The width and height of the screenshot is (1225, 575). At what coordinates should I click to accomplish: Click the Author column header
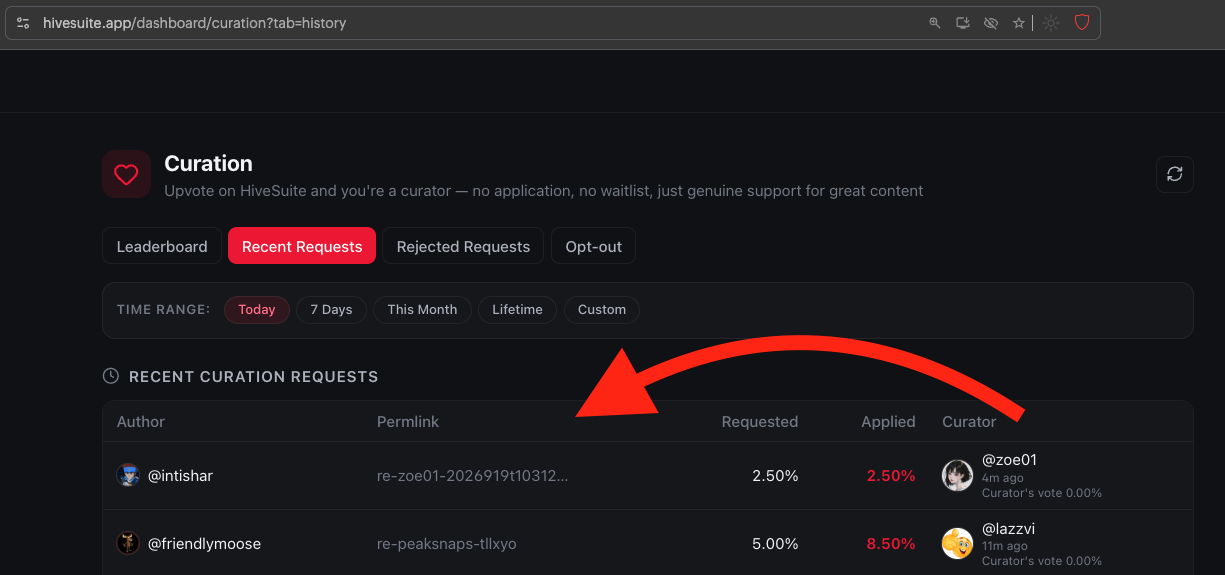point(141,422)
